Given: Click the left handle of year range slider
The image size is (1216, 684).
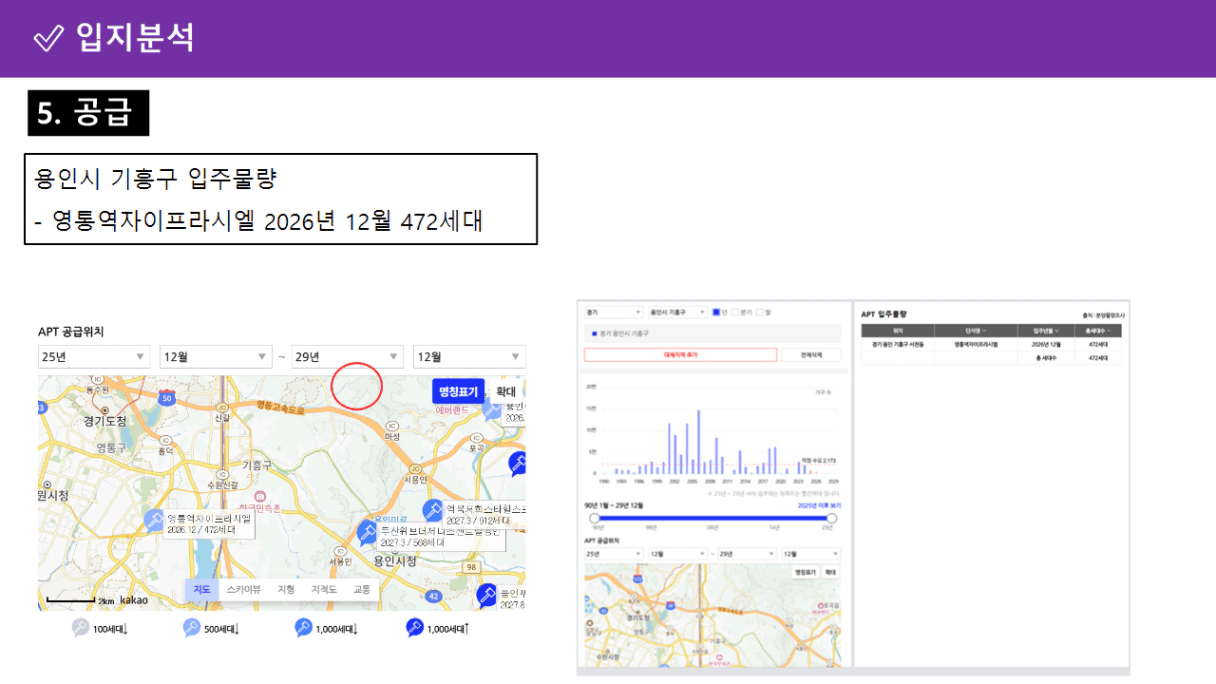Looking at the screenshot, I should 594,518.
